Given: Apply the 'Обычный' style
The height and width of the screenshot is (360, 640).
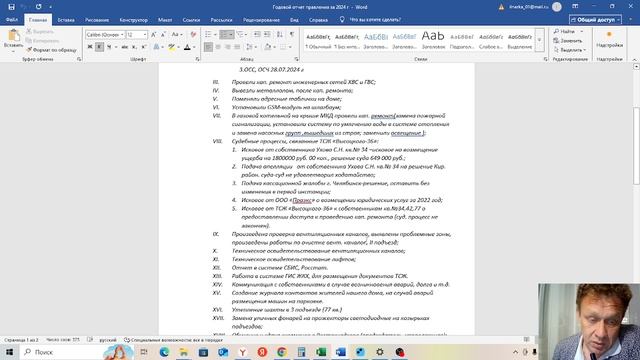Looking at the screenshot, I should (x=318, y=41).
